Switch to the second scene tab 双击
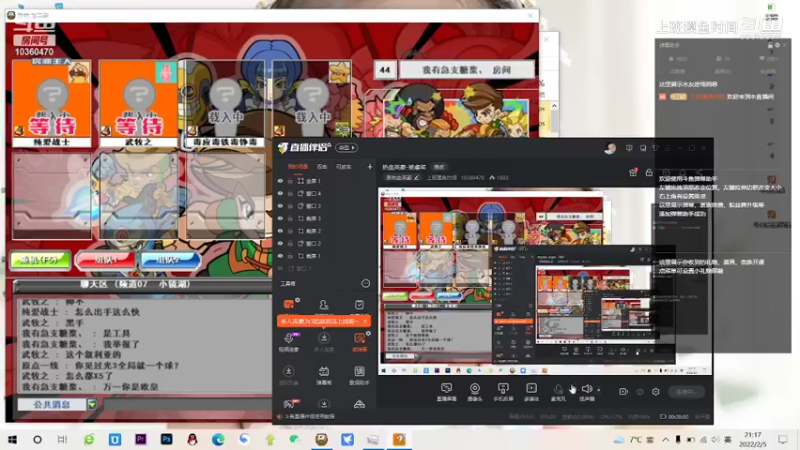The width and height of the screenshot is (800, 450). [x=322, y=167]
